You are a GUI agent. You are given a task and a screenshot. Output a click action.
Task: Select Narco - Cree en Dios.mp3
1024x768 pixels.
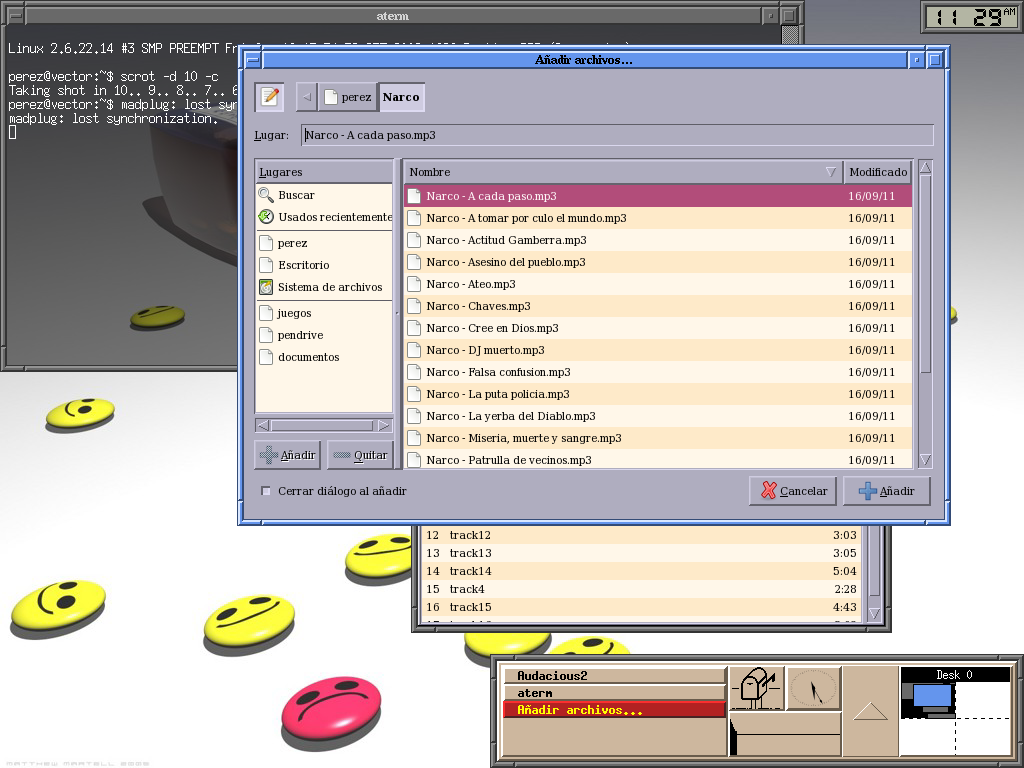click(x=658, y=328)
